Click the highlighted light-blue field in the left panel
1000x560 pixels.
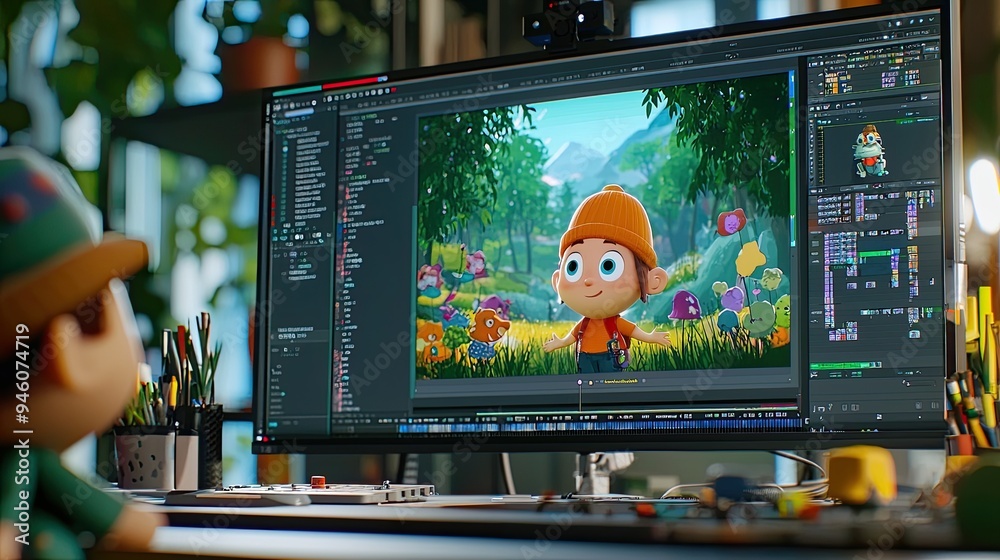coord(298,113)
